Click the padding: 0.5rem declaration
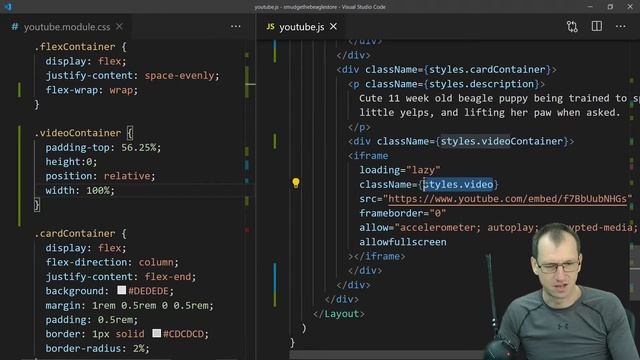The height and width of the screenshot is (360, 640). click(x=92, y=320)
